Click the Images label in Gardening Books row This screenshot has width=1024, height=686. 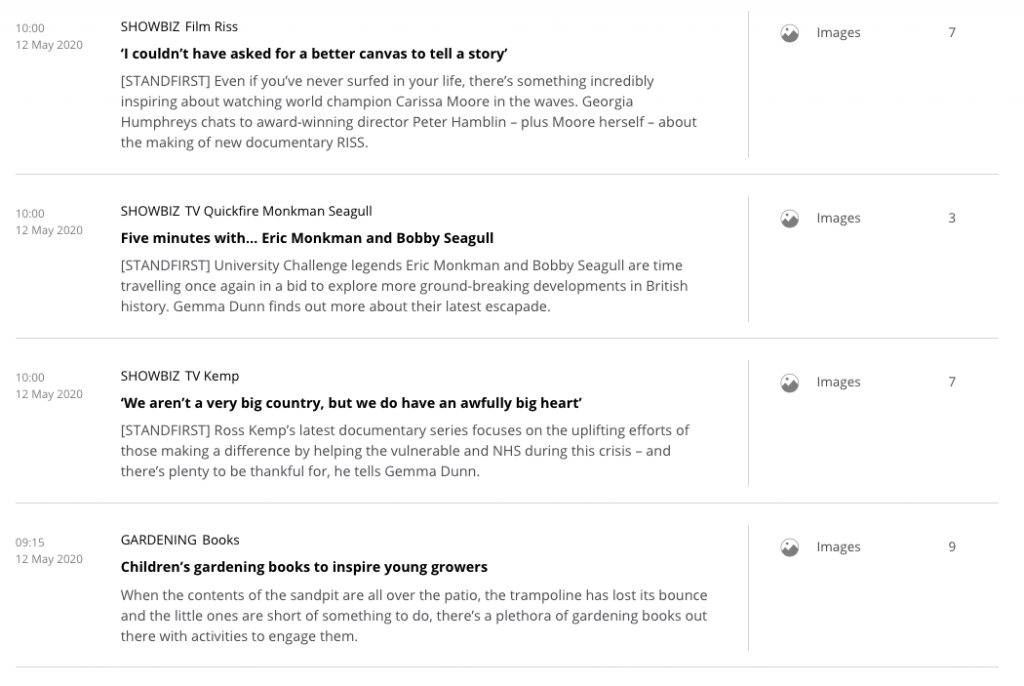pyautogui.click(x=838, y=547)
